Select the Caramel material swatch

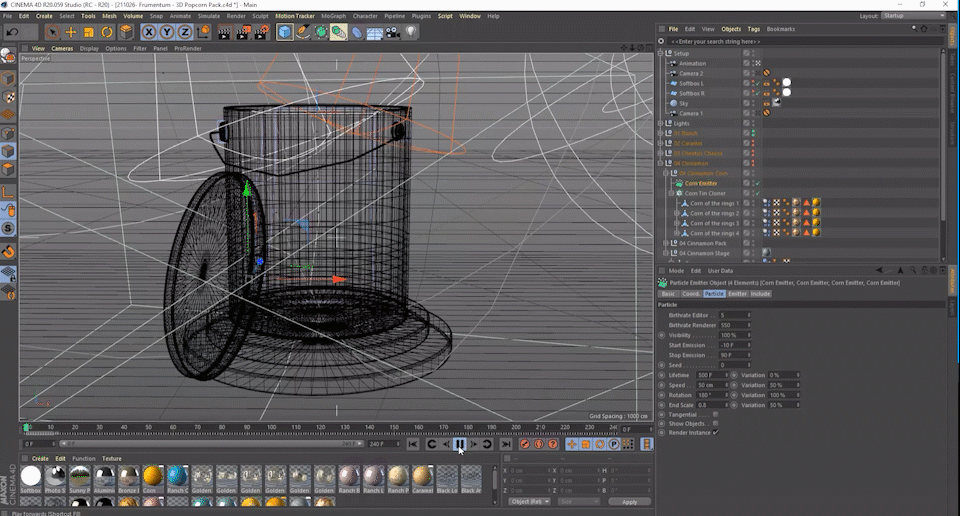pyautogui.click(x=423, y=475)
